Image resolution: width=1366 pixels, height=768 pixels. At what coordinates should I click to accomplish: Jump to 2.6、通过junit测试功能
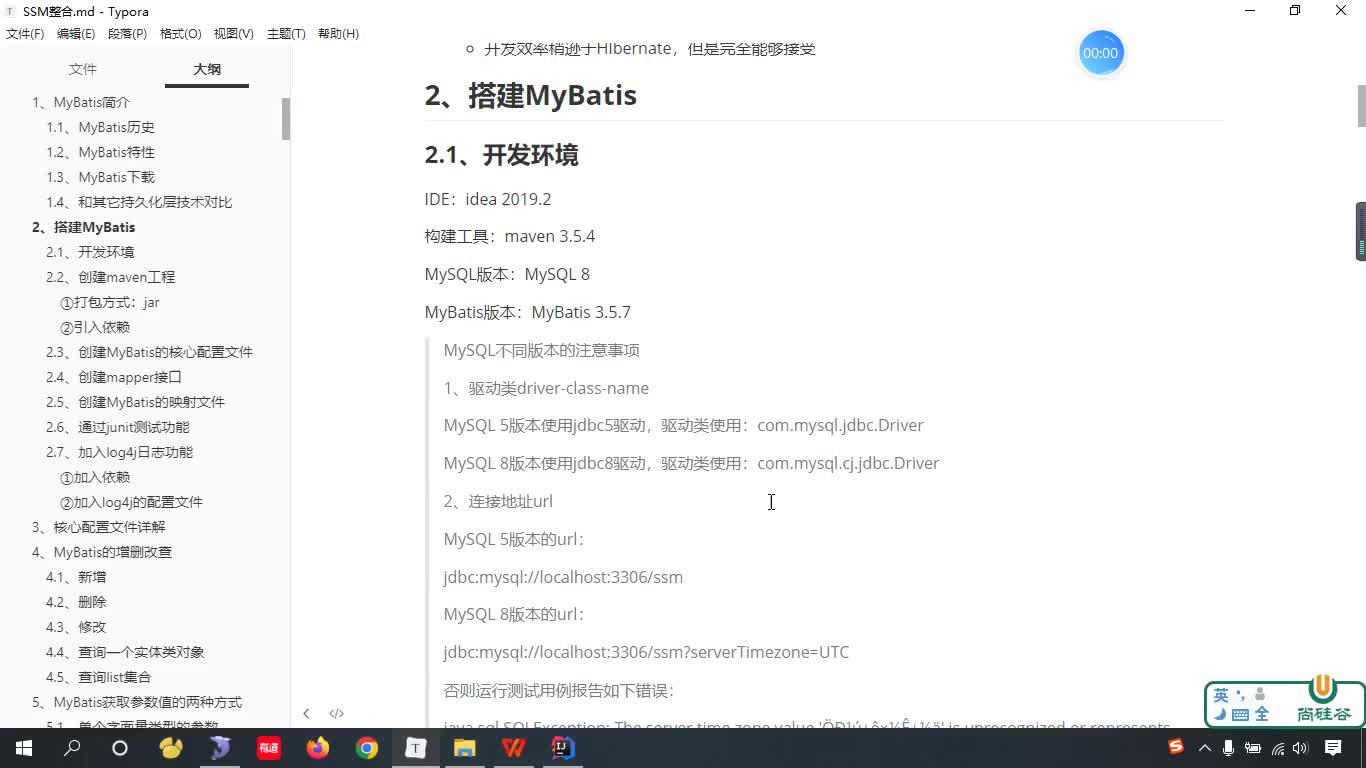click(117, 427)
